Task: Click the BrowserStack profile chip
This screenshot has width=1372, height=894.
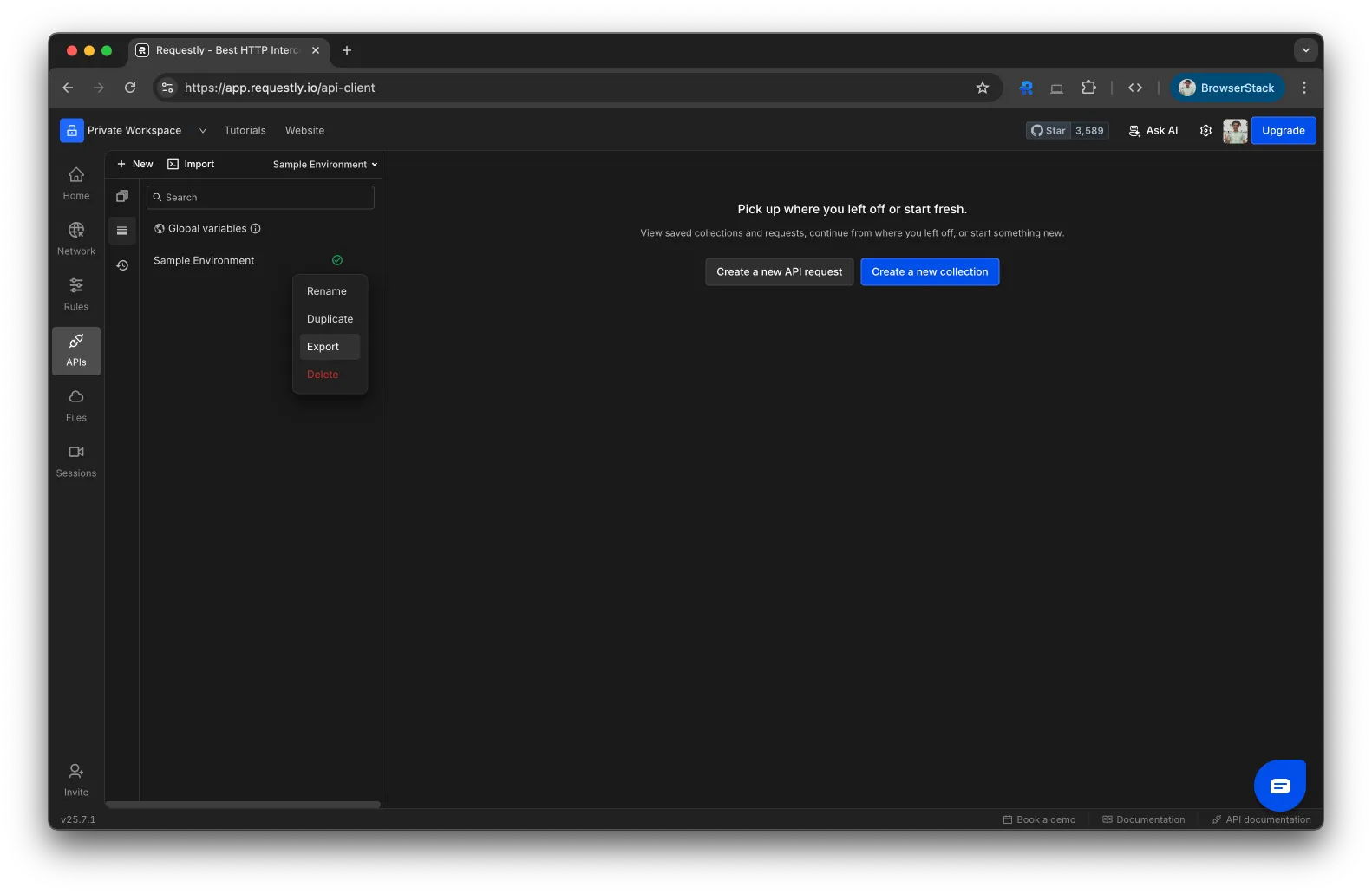Action: [x=1227, y=88]
